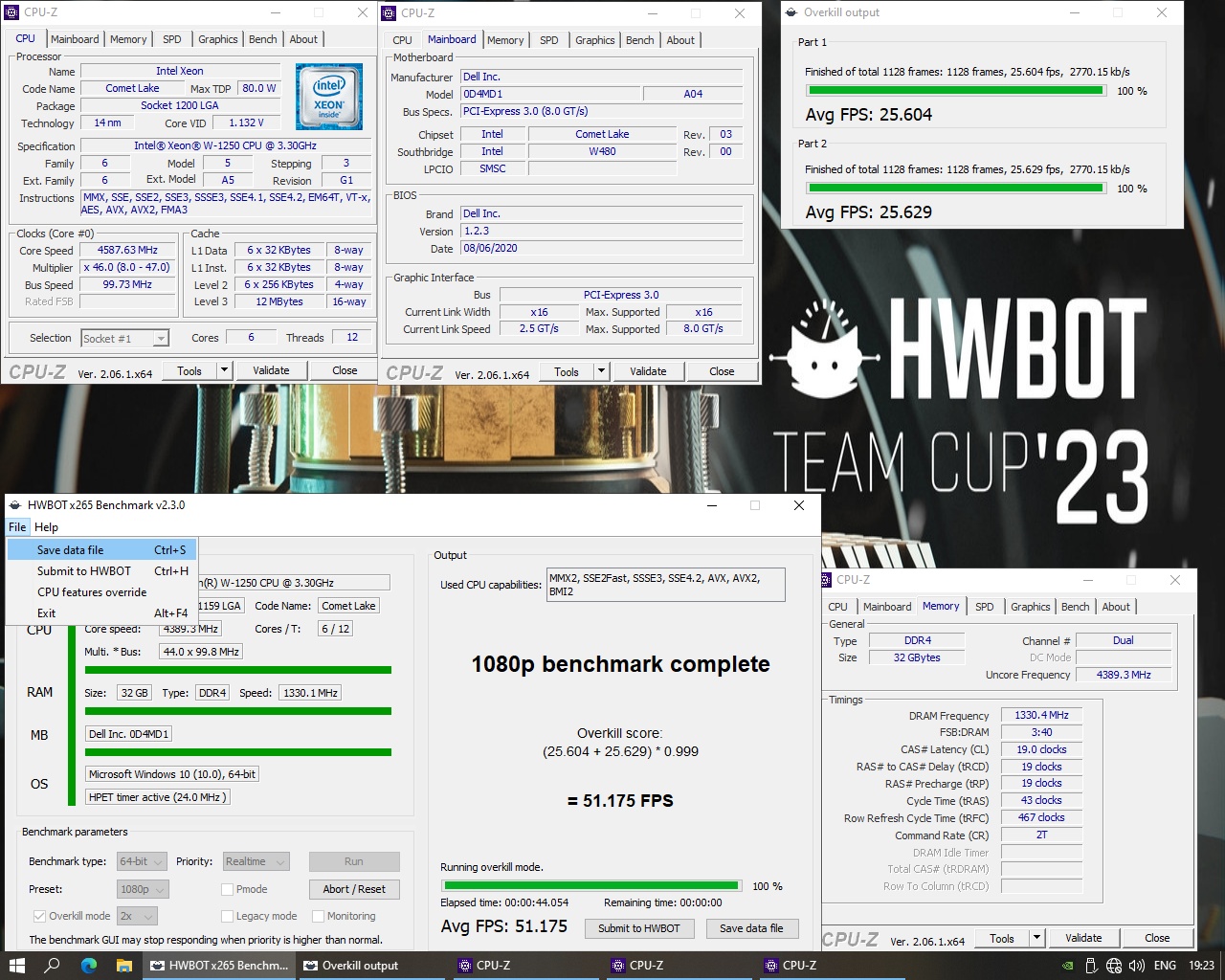Open File Explorer from taskbar
1225x980 pixels.
click(124, 966)
